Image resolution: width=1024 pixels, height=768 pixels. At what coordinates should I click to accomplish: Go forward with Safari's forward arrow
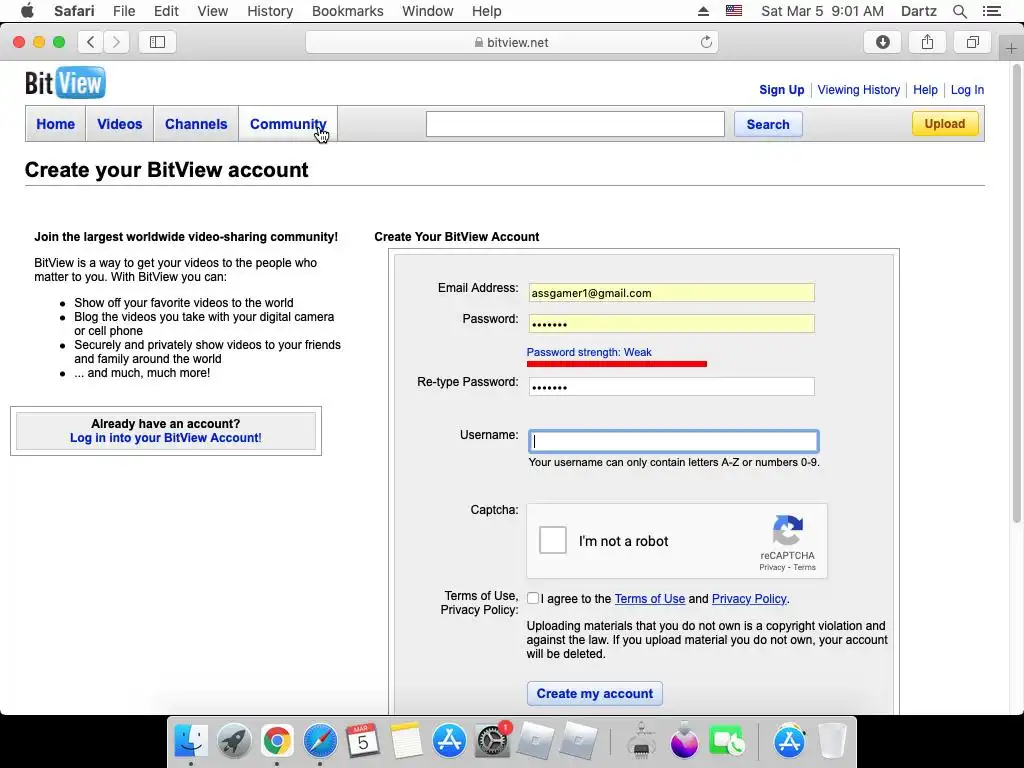(x=116, y=42)
